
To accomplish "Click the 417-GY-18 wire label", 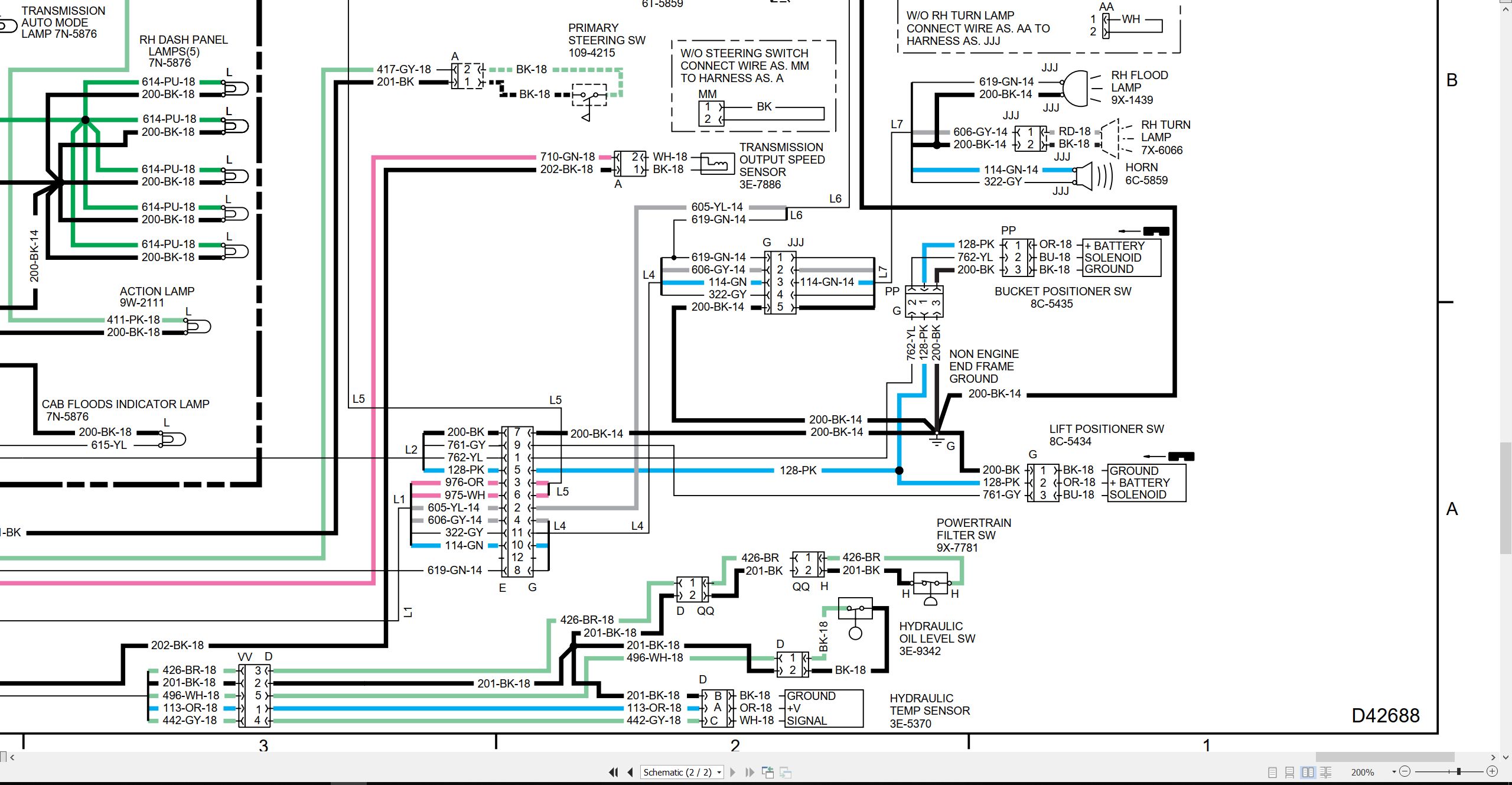I will click(403, 69).
